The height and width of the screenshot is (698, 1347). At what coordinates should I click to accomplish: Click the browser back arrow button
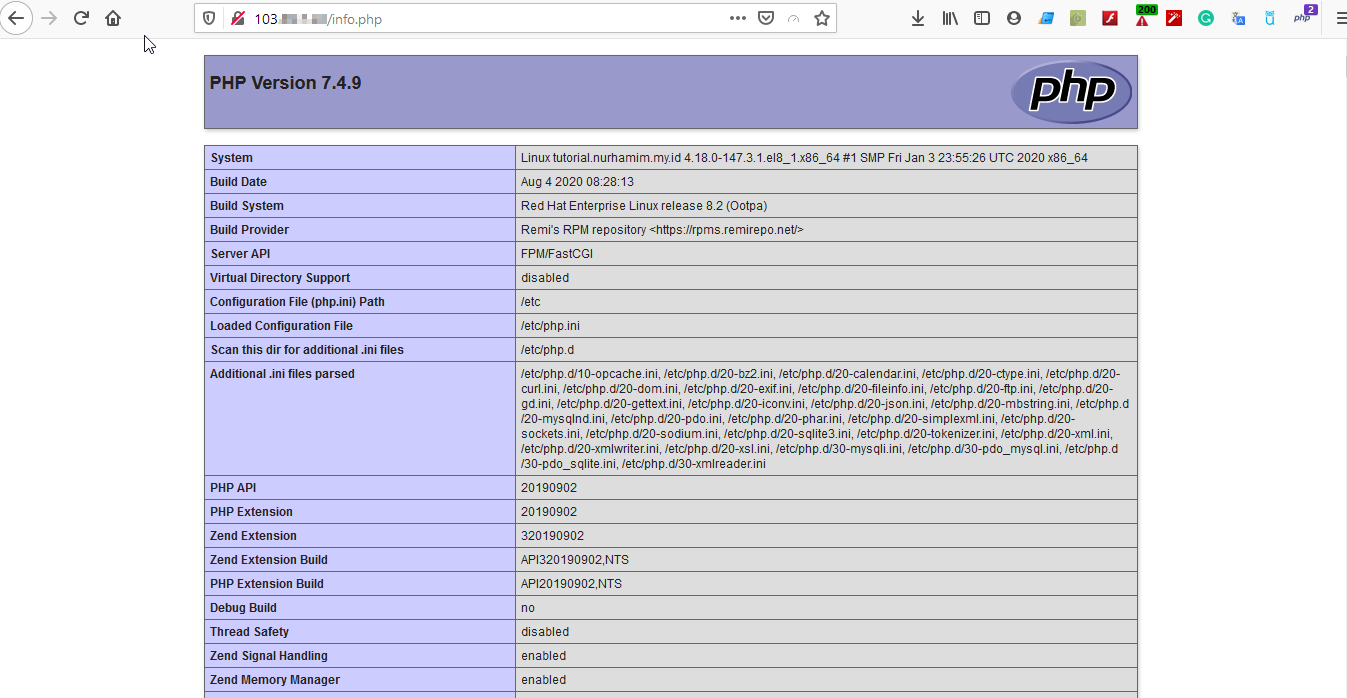tap(17, 18)
